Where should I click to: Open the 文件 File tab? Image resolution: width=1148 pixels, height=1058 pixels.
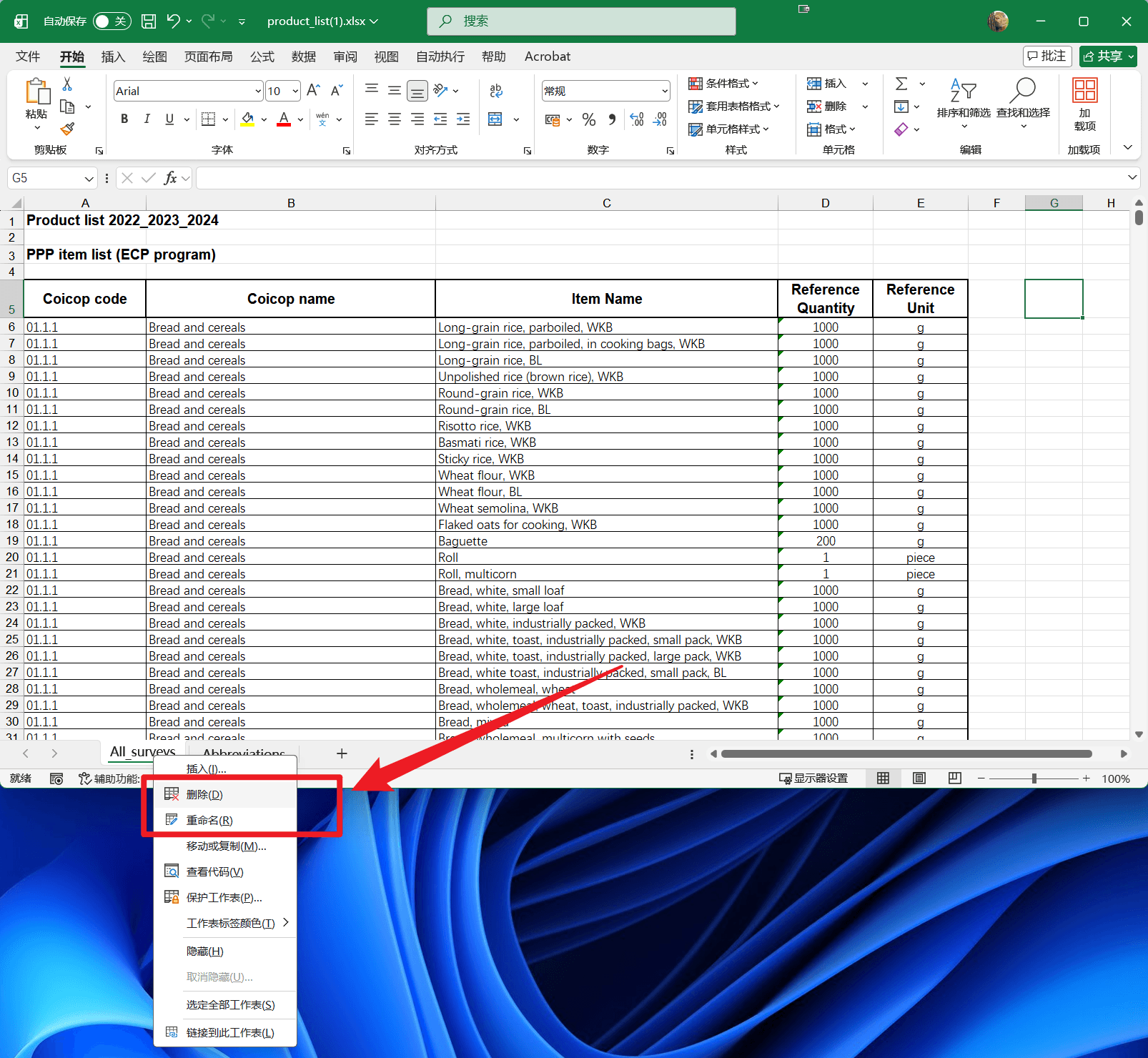pyautogui.click(x=28, y=56)
